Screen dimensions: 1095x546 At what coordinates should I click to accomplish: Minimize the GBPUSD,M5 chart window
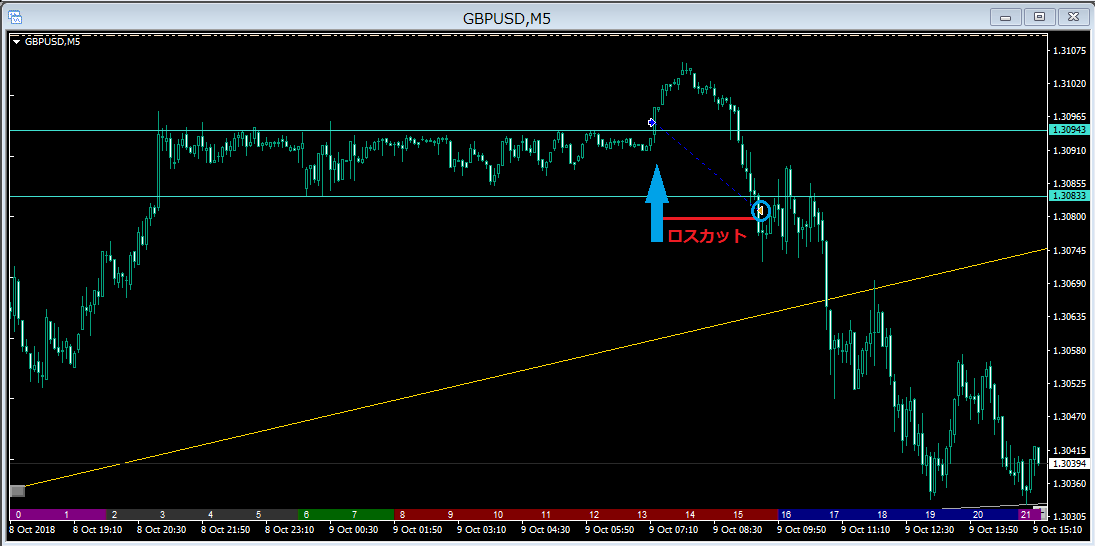(x=1006, y=17)
